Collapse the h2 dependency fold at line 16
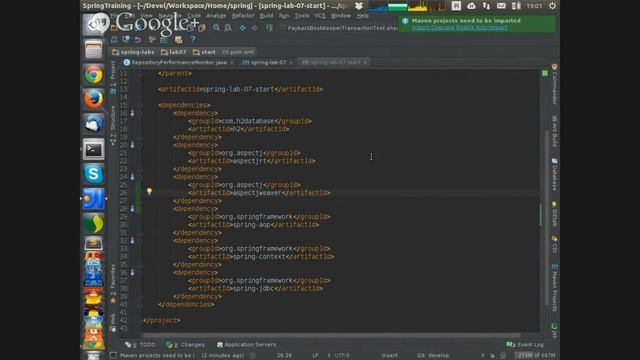Image resolution: width=640 pixels, height=360 pixels. point(140,113)
